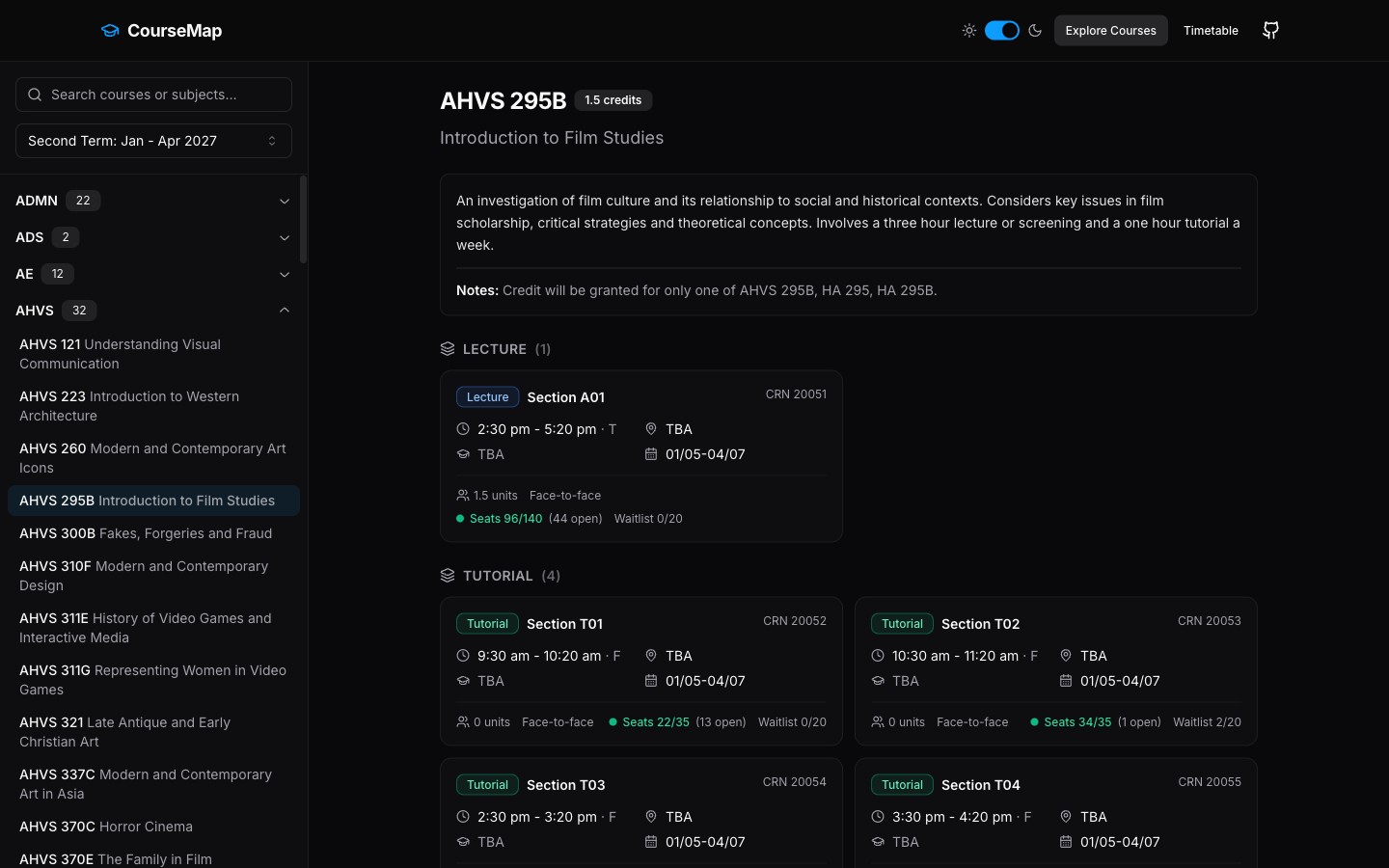This screenshot has width=1389, height=868.
Task: Click the LECTURE section layers icon
Action: click(x=448, y=349)
